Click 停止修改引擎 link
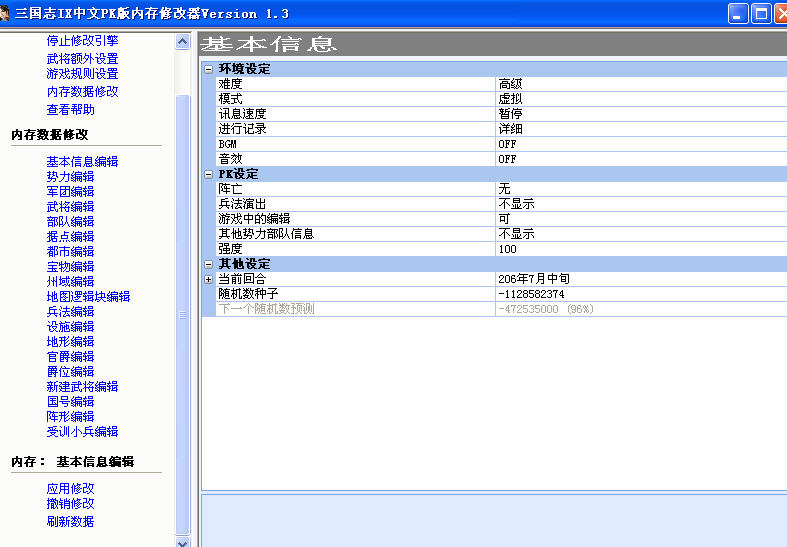Image resolution: width=787 pixels, height=547 pixels. tap(82, 41)
